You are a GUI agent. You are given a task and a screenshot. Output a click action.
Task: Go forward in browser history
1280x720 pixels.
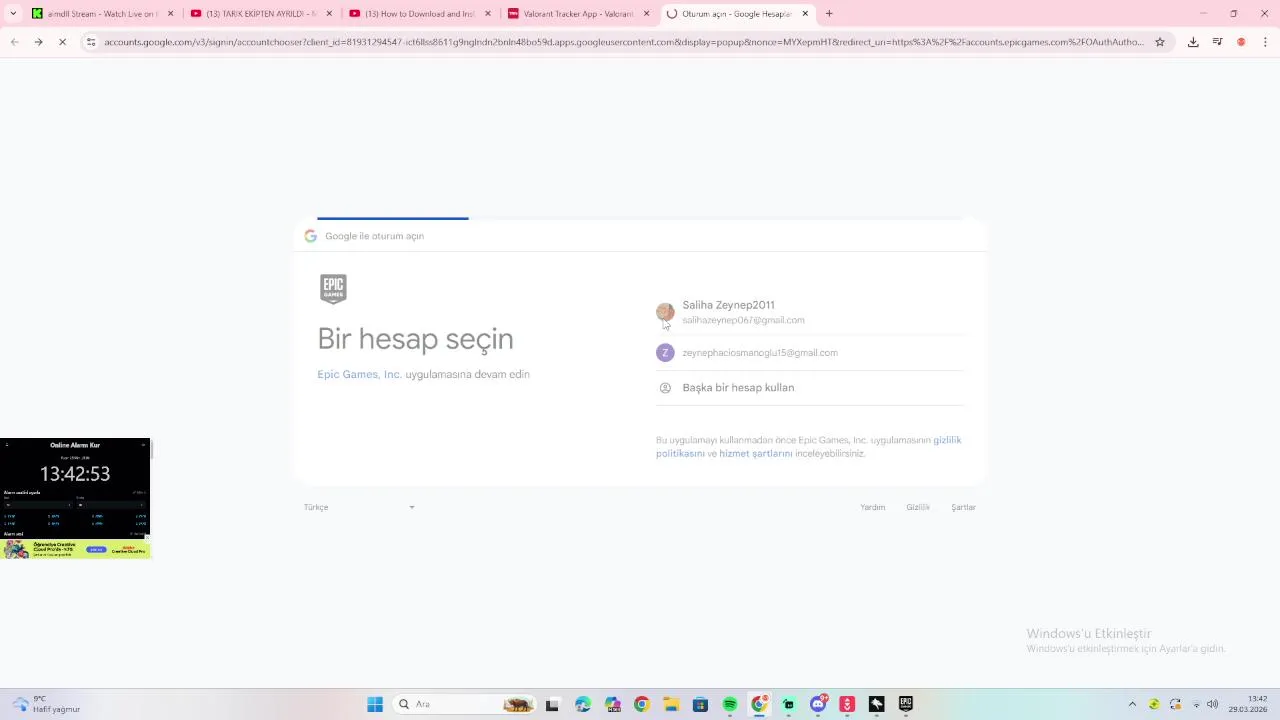(x=38, y=42)
